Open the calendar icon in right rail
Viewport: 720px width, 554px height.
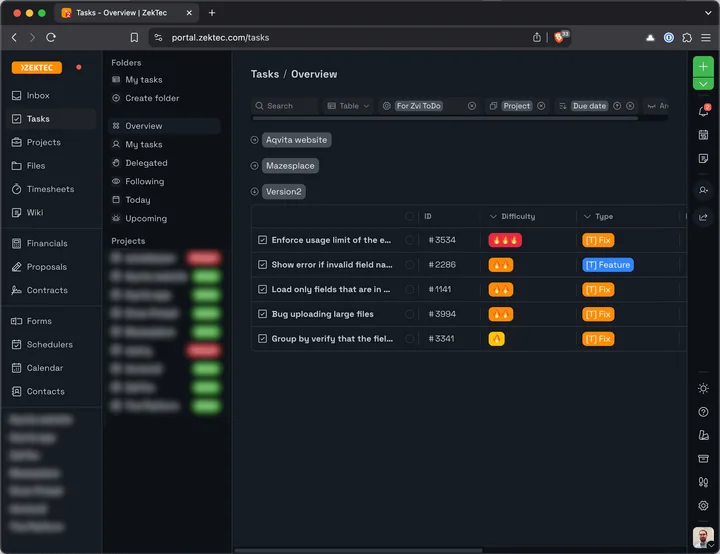[x=703, y=135]
